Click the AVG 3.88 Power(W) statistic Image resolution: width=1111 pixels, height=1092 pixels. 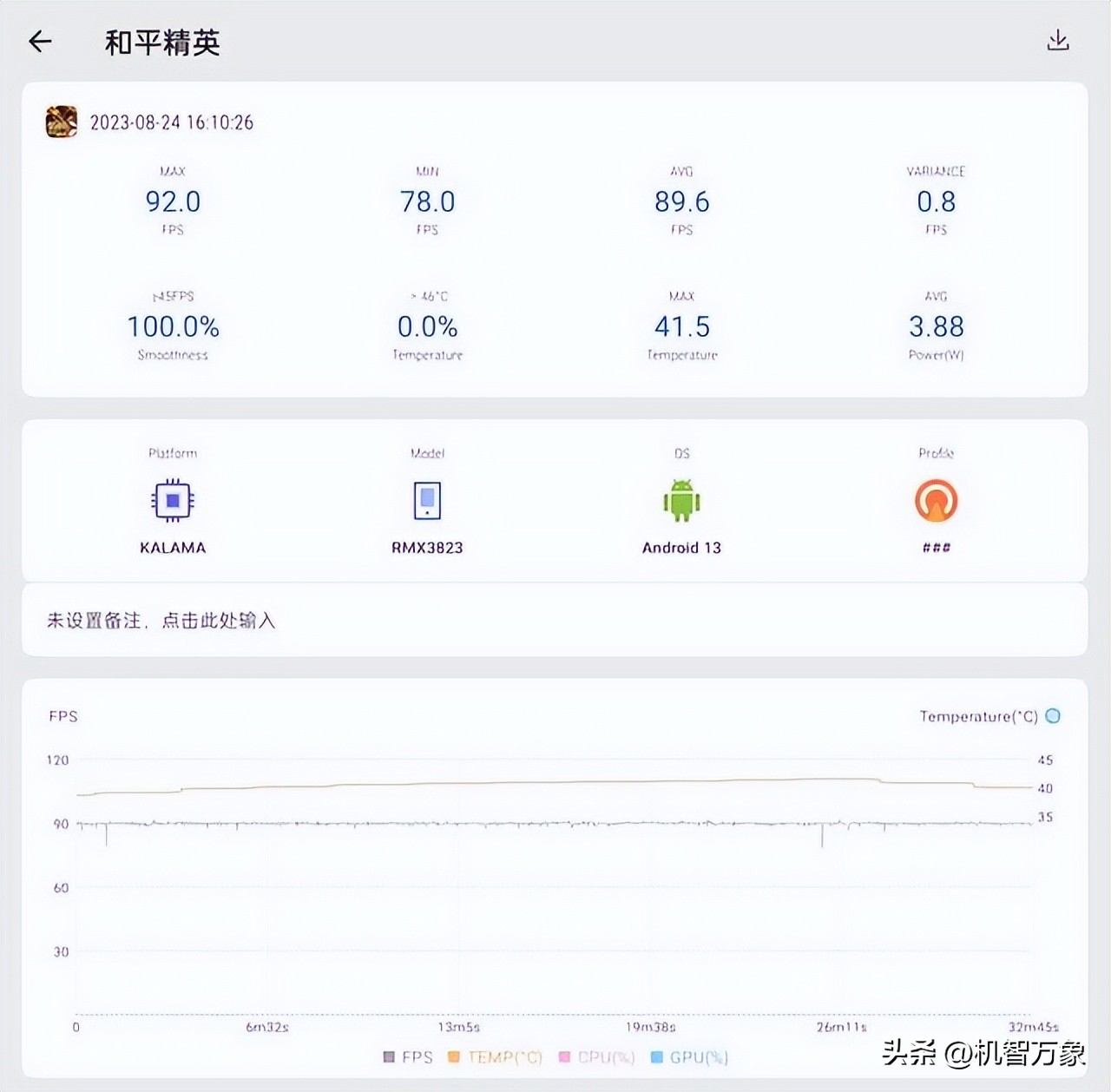click(x=937, y=327)
